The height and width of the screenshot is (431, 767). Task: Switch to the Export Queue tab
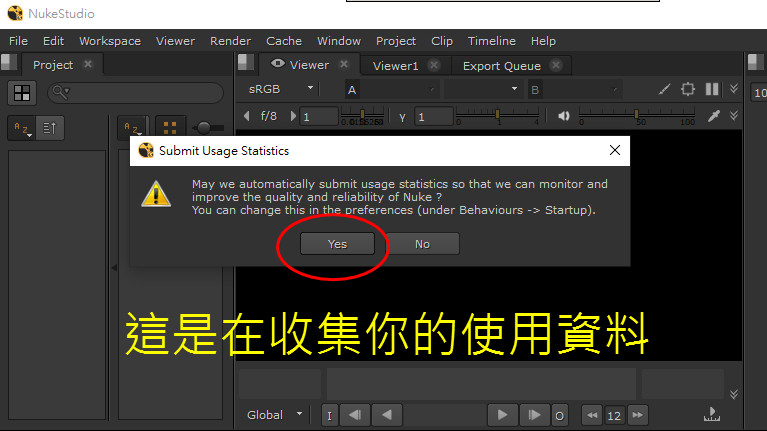pos(501,66)
